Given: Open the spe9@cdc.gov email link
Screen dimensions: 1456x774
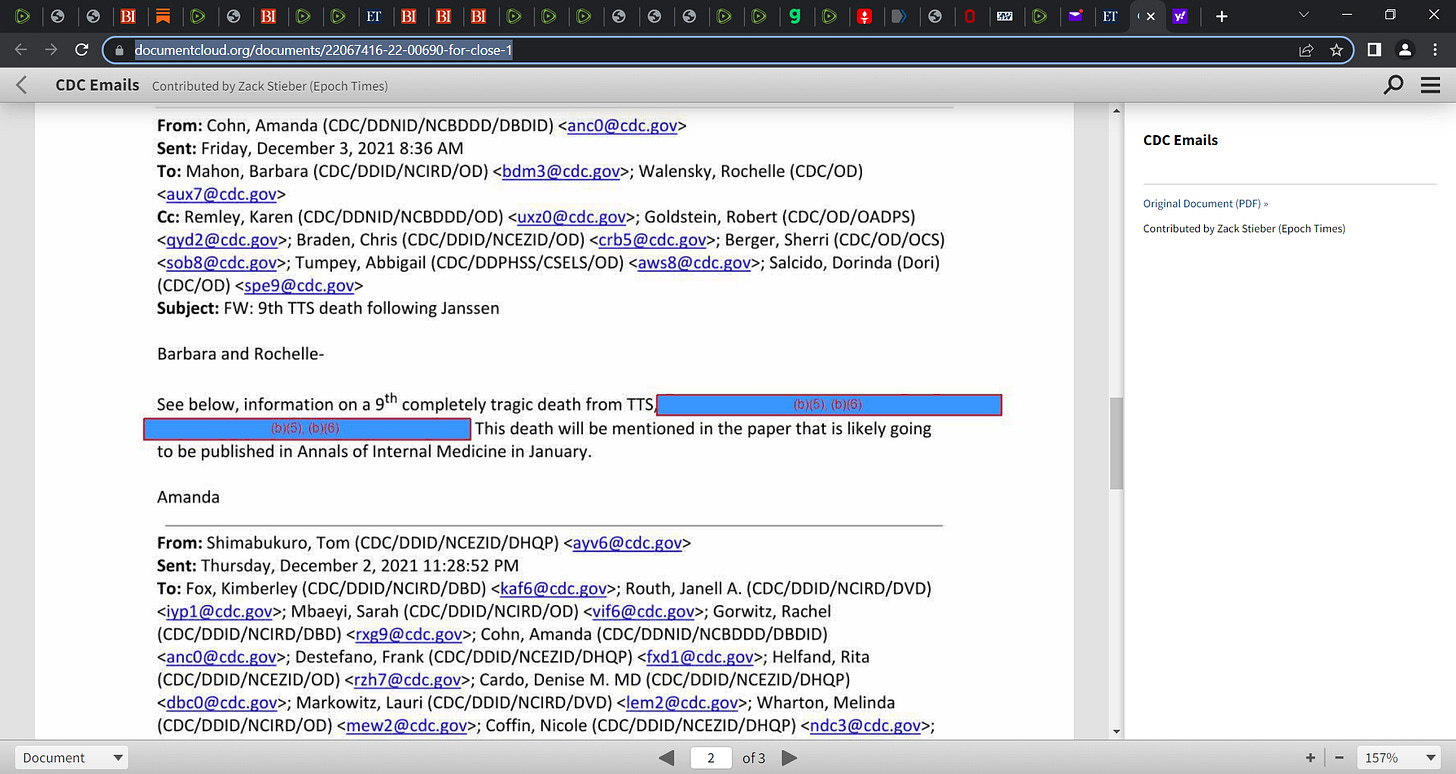Looking at the screenshot, I should click(299, 286).
